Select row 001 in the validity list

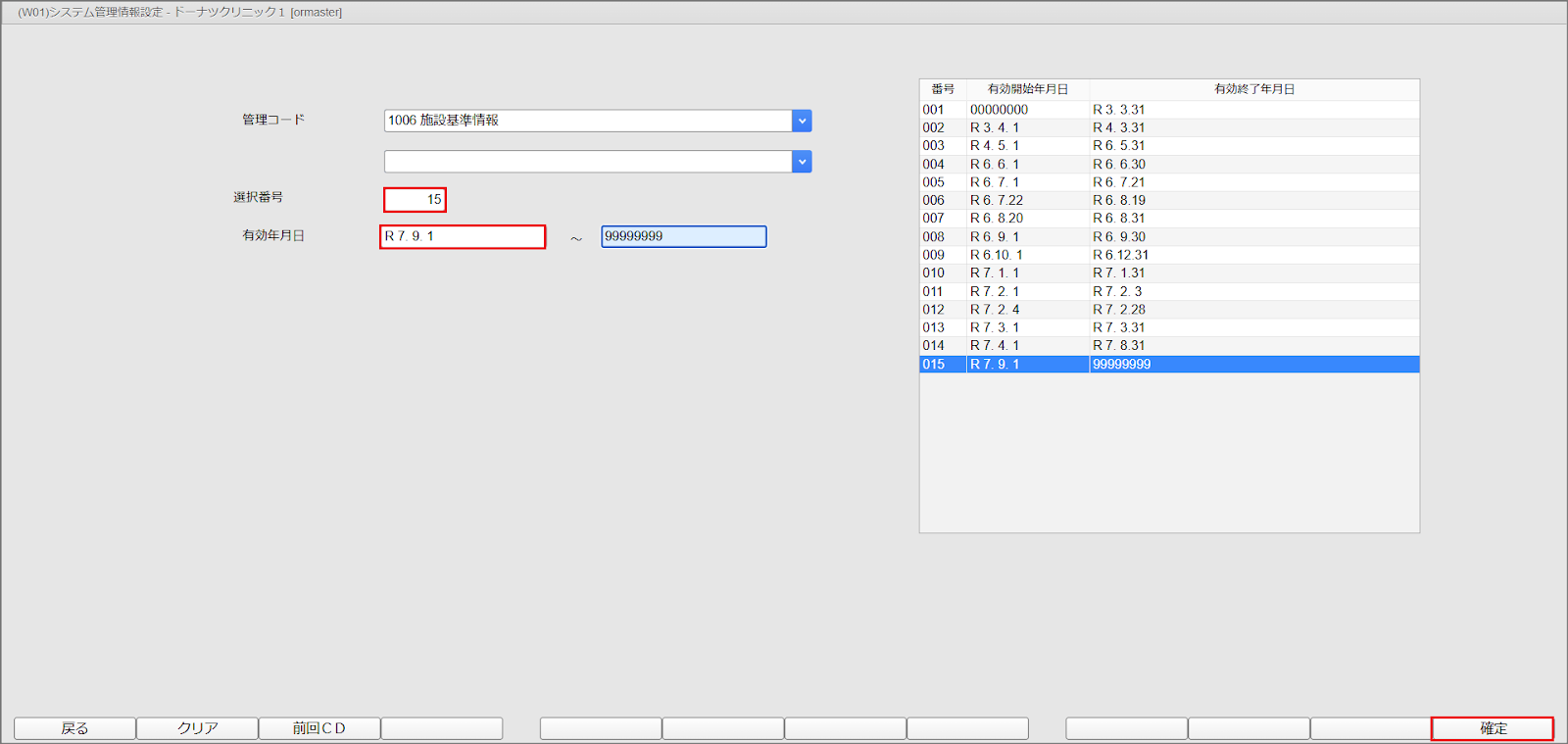click(1168, 110)
